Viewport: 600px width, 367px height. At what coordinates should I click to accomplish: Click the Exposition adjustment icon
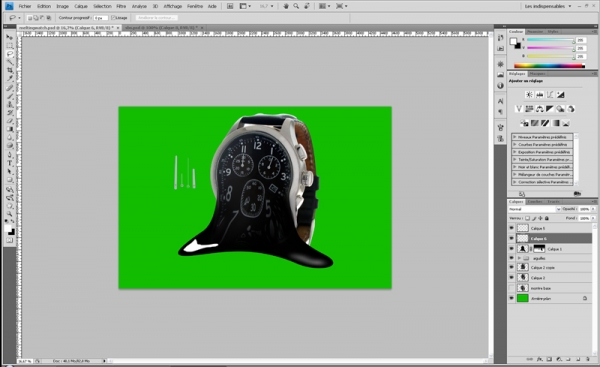[560, 95]
